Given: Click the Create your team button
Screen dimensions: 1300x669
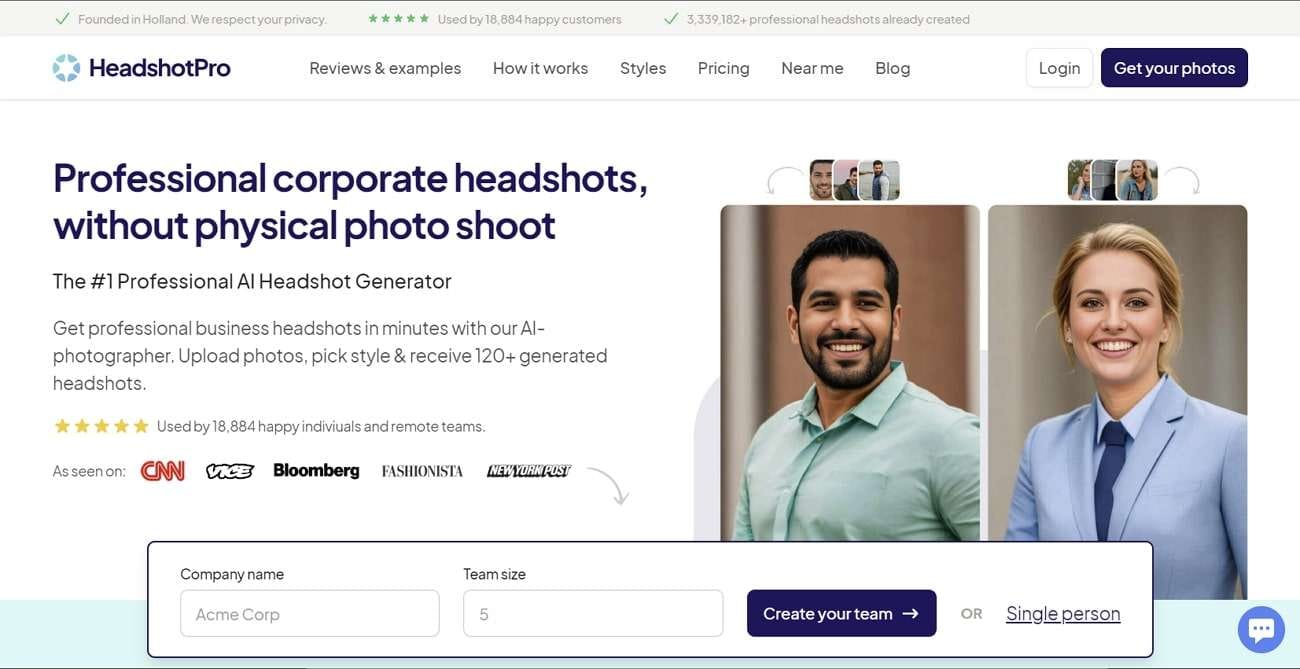Looking at the screenshot, I should (841, 612).
